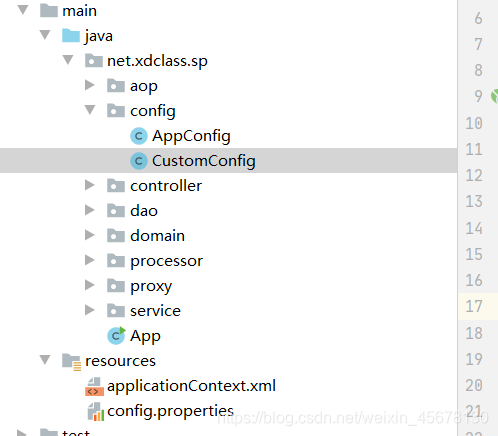Select the net.xdclass.sp package label

click(157, 61)
